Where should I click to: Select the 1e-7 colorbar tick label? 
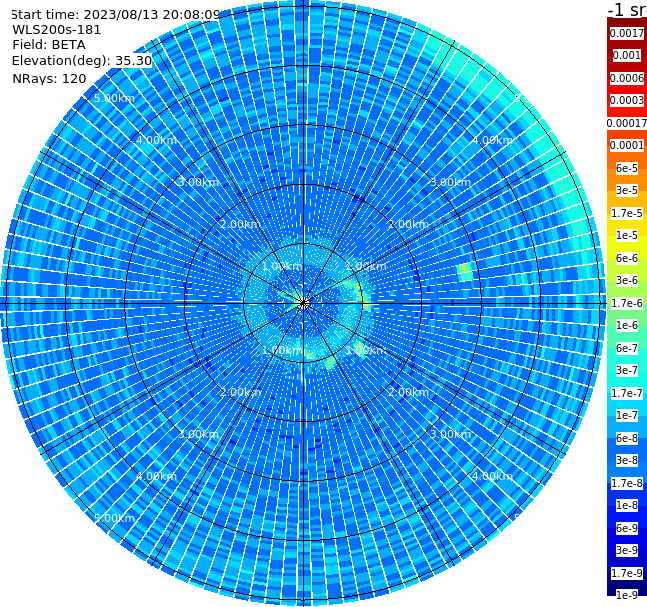coord(627,415)
